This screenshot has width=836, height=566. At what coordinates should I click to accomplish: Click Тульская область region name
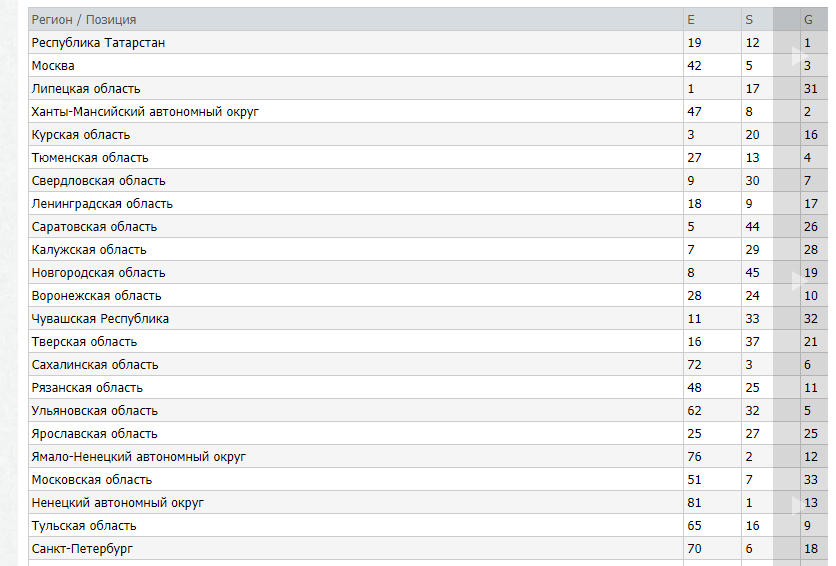tap(84, 526)
